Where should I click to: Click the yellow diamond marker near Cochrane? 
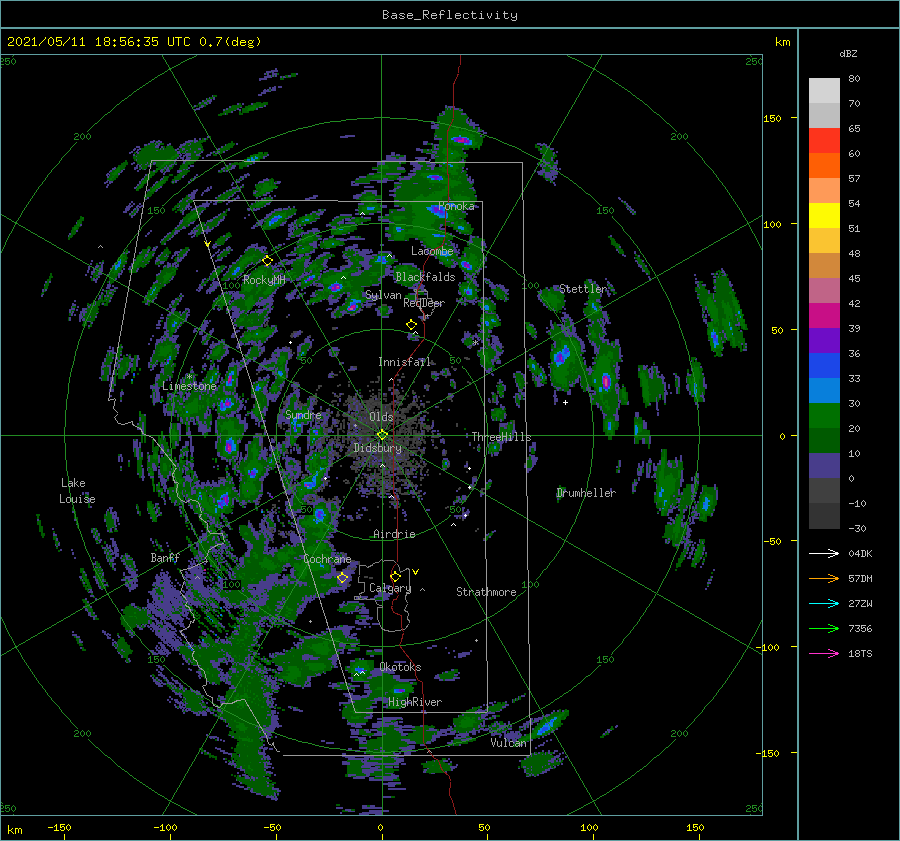[x=342, y=578]
